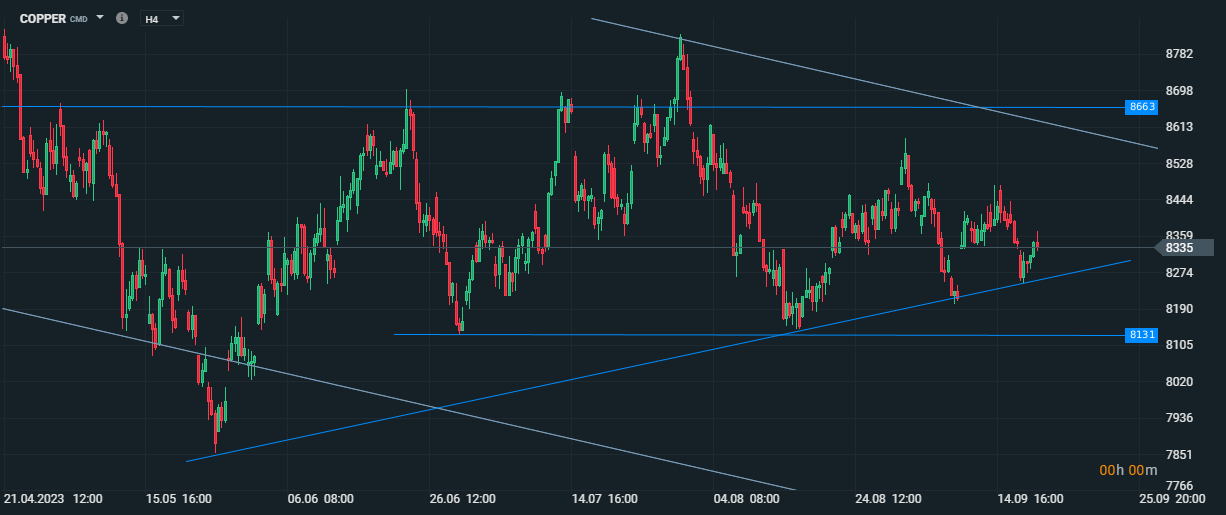Click the 8613 price axis value

pyautogui.click(x=1180, y=127)
